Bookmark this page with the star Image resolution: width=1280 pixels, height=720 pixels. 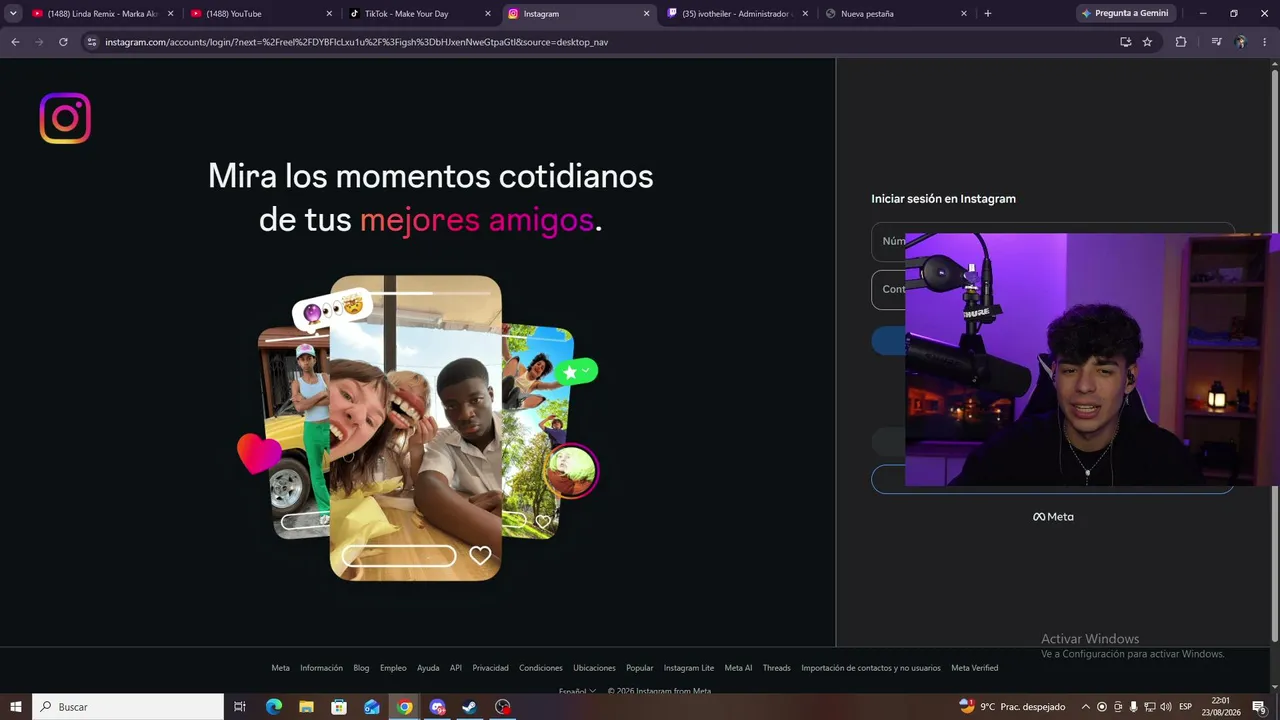[x=1147, y=42]
